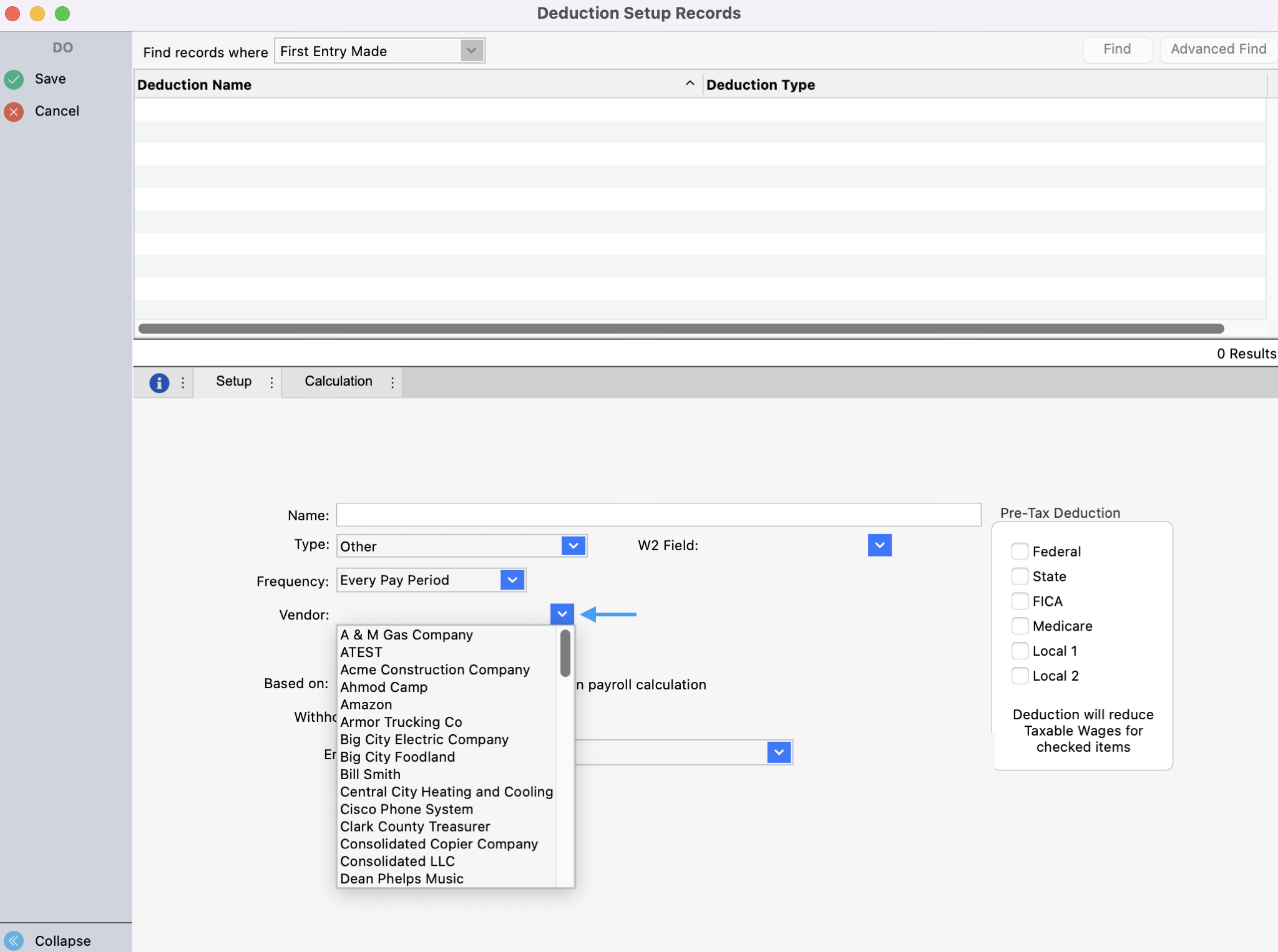Image resolution: width=1278 pixels, height=952 pixels.
Task: Open the W2 Field dropdown
Action: click(x=879, y=545)
